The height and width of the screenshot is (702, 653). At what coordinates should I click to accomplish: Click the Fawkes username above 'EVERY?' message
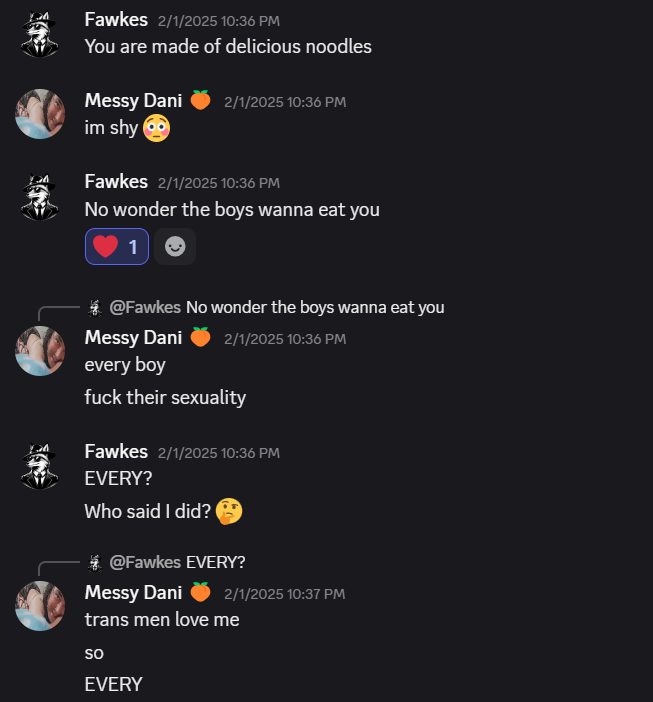116,451
